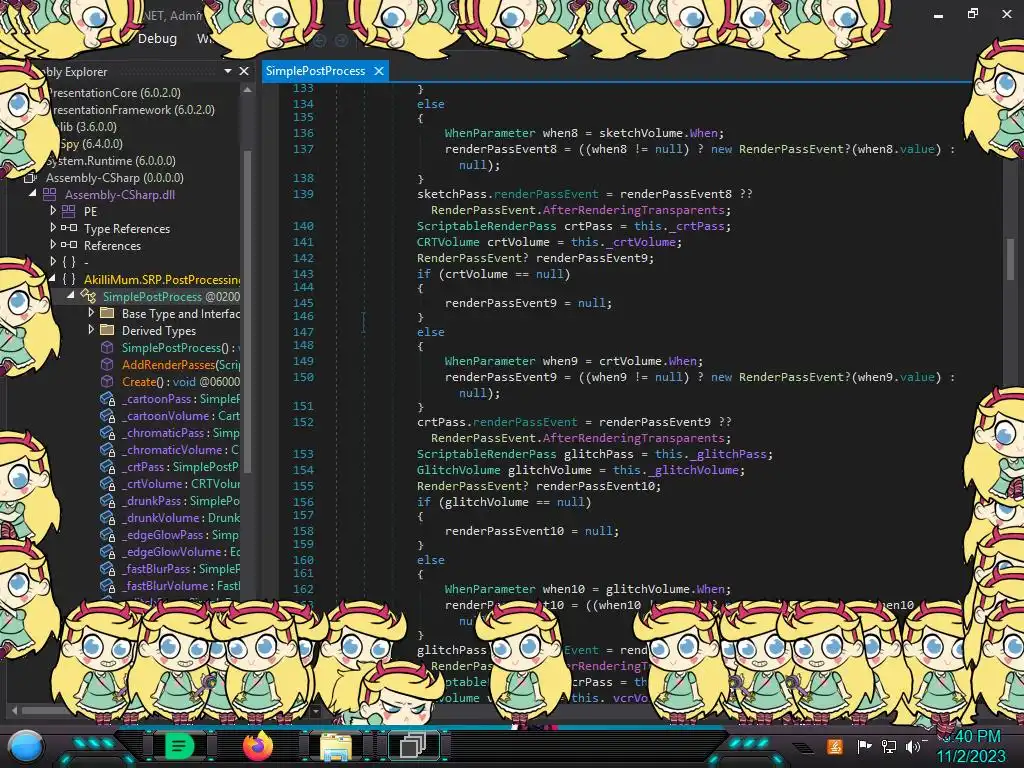Open the green notes app in taskbar
Image resolution: width=1024 pixels, height=768 pixels.
pyautogui.click(x=179, y=746)
